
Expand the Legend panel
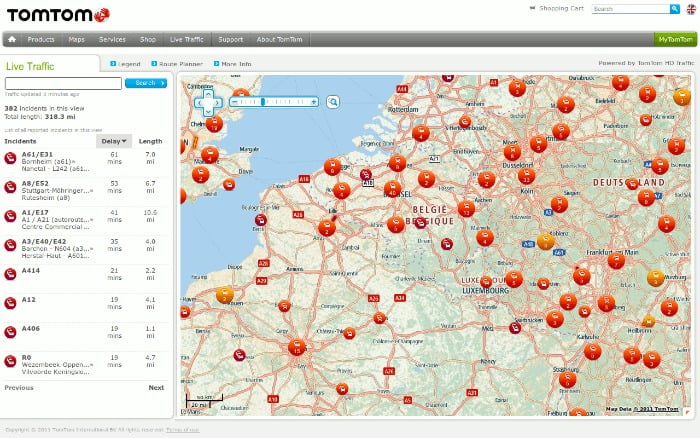pyautogui.click(x=125, y=64)
